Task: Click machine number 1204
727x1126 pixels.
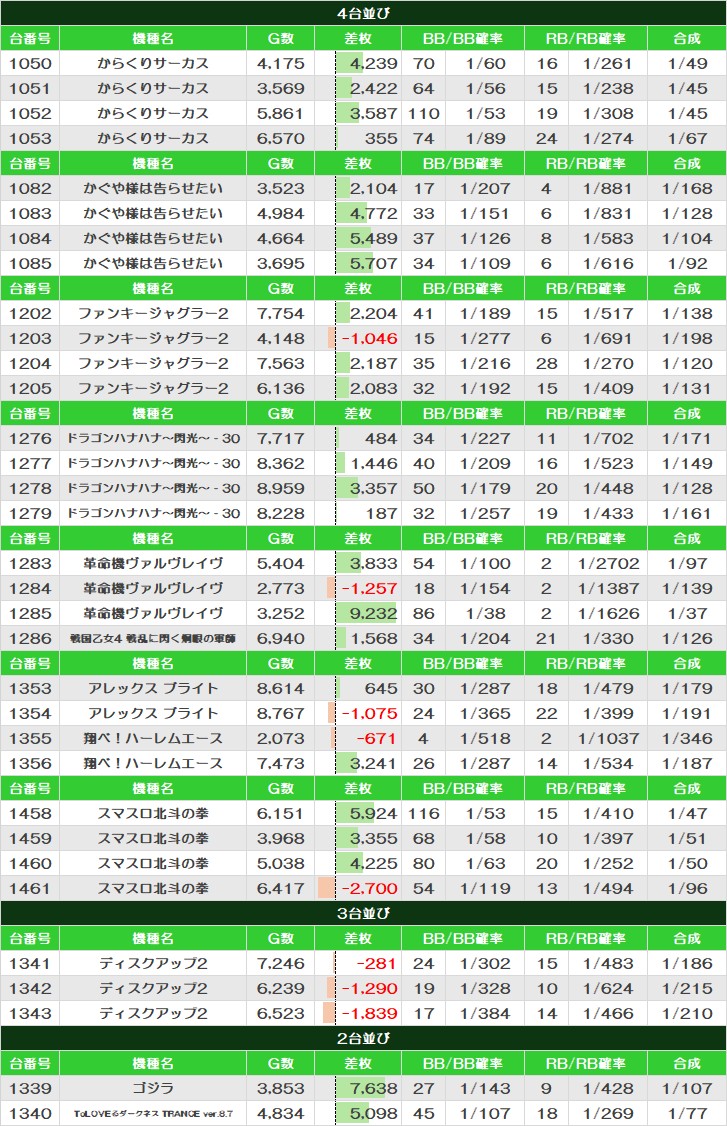Action: [x=30, y=363]
